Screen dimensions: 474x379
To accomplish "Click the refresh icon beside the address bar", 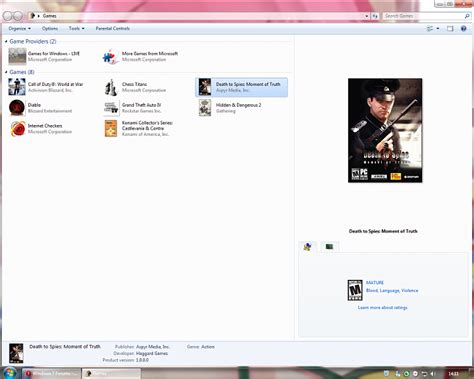I will pyautogui.click(x=375, y=16).
